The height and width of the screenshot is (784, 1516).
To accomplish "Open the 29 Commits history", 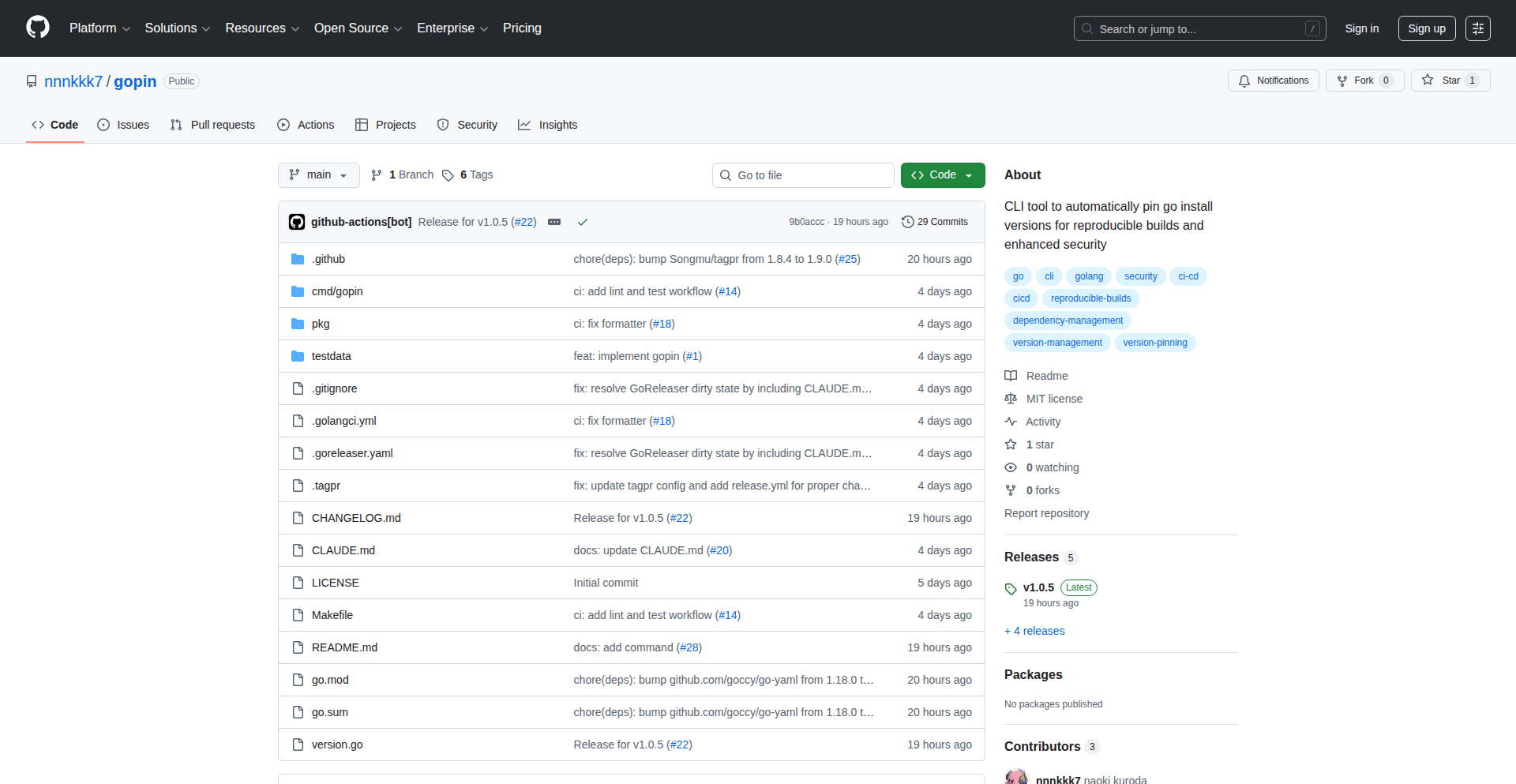I will click(935, 222).
